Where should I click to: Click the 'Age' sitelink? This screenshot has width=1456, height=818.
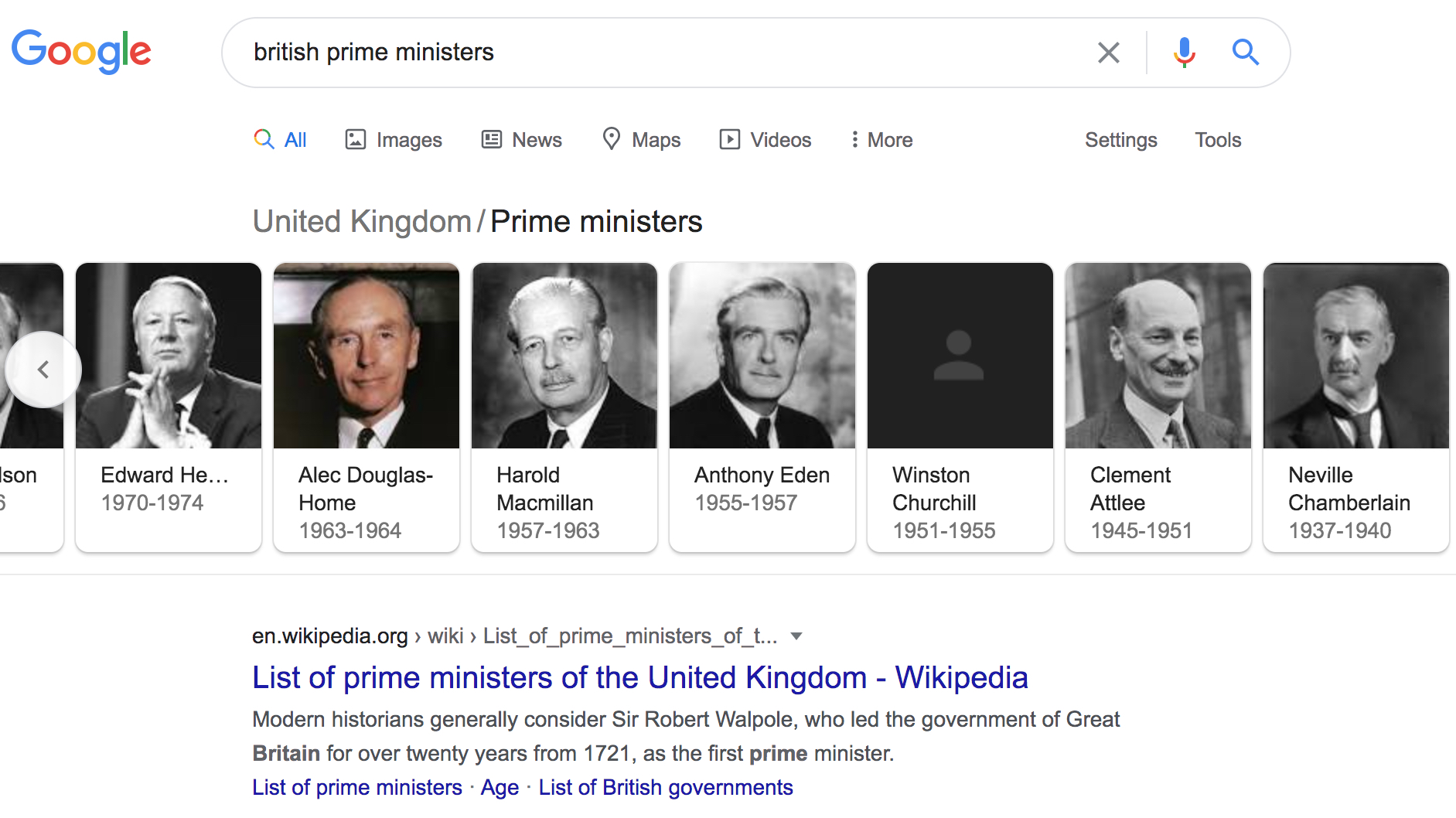500,787
